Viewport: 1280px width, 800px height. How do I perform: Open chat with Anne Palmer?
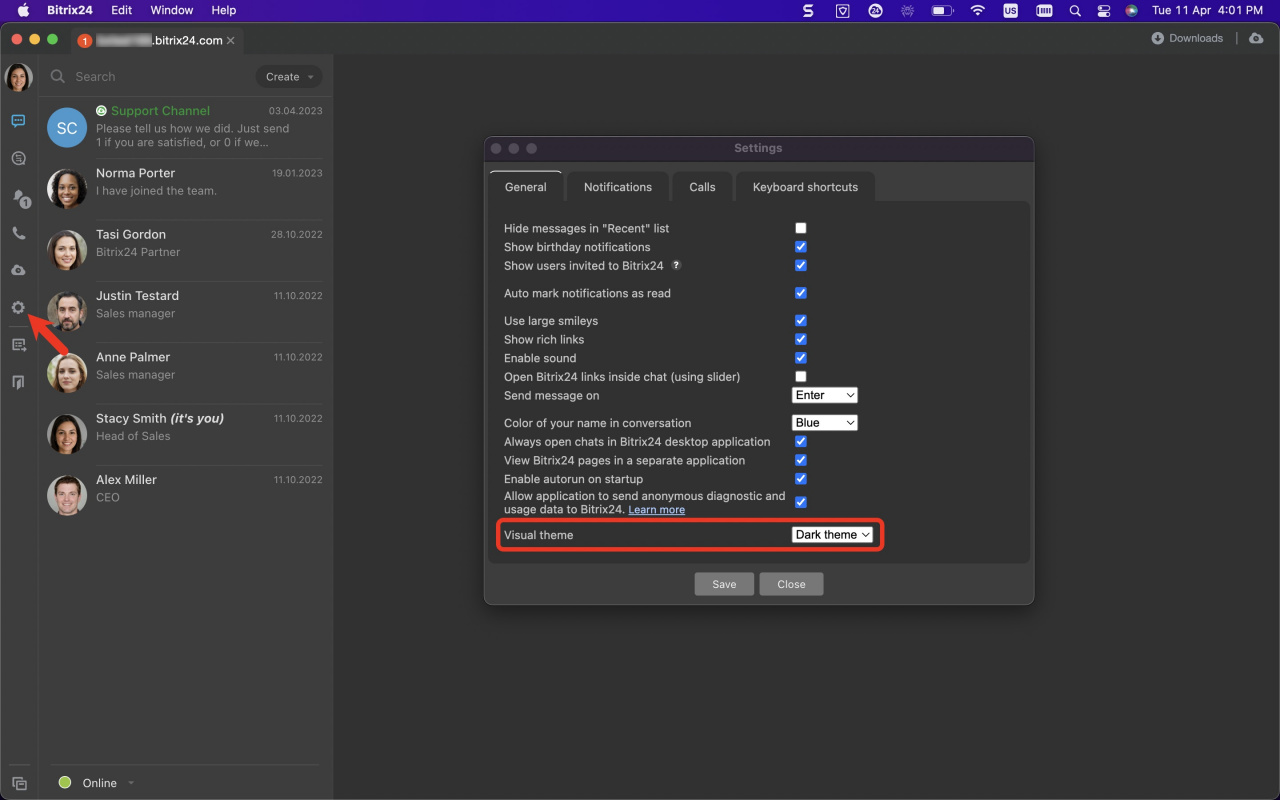[185, 373]
